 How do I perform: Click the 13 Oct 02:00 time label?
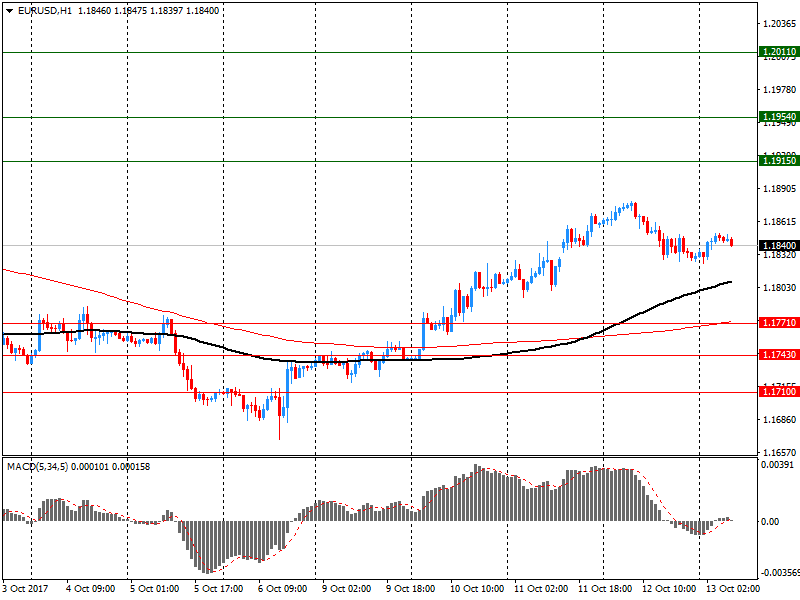[733, 589]
